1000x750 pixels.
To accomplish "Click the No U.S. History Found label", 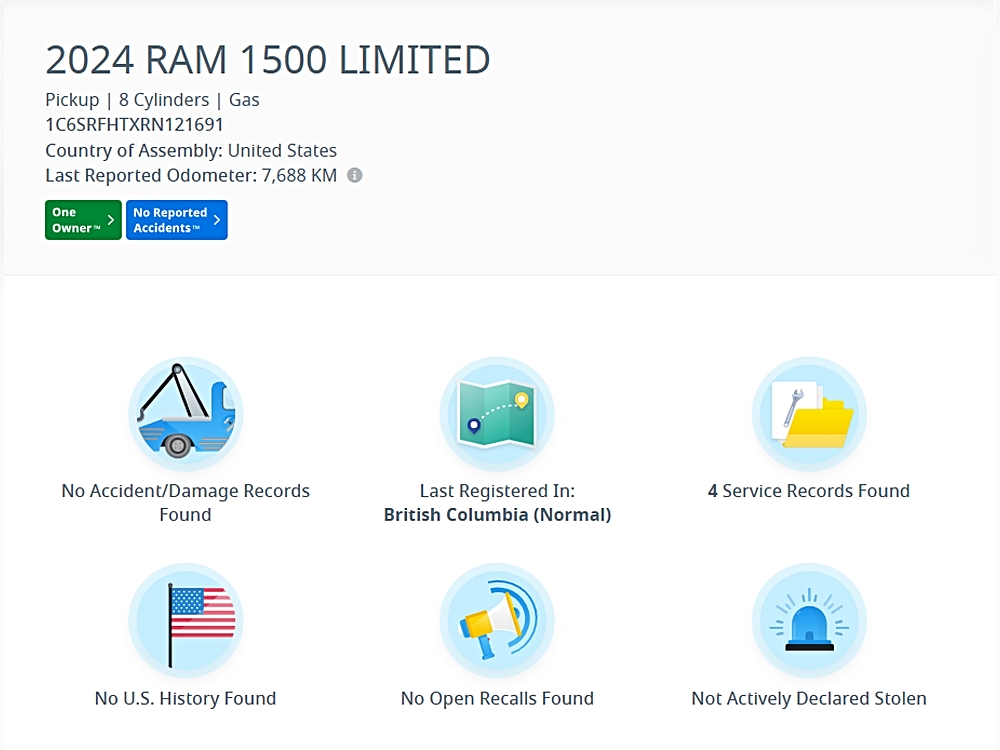I will 185,698.
